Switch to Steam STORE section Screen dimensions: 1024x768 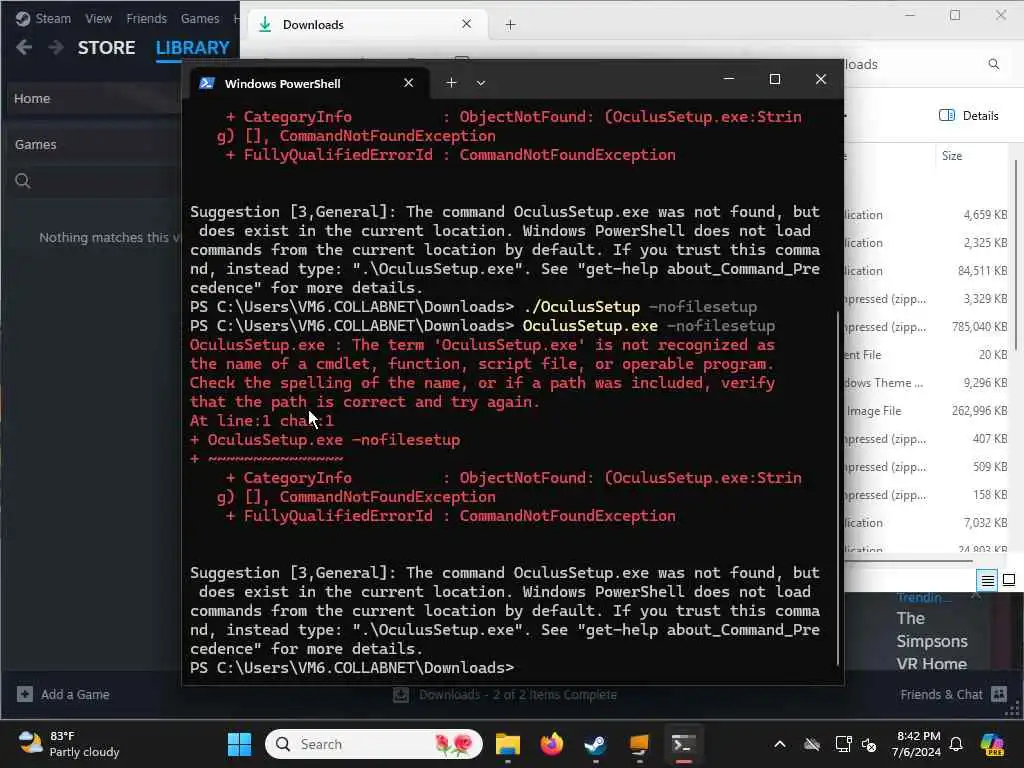pos(106,48)
